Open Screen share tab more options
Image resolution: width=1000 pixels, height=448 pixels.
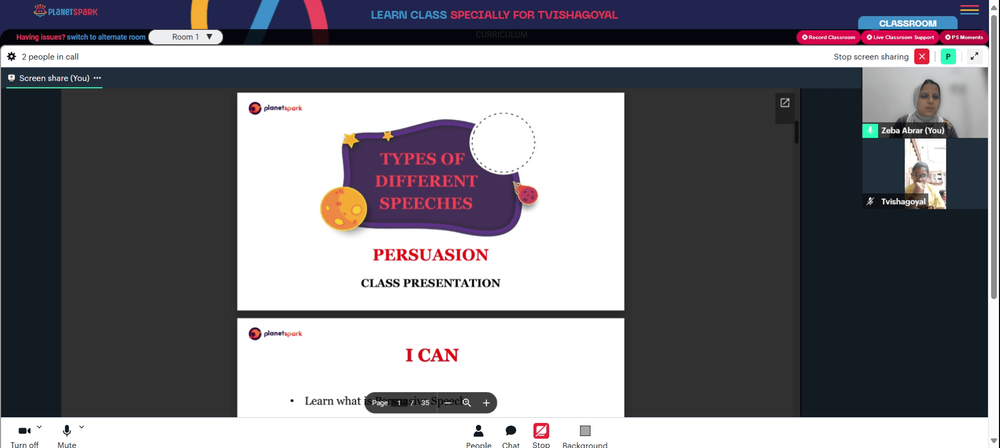pos(97,78)
